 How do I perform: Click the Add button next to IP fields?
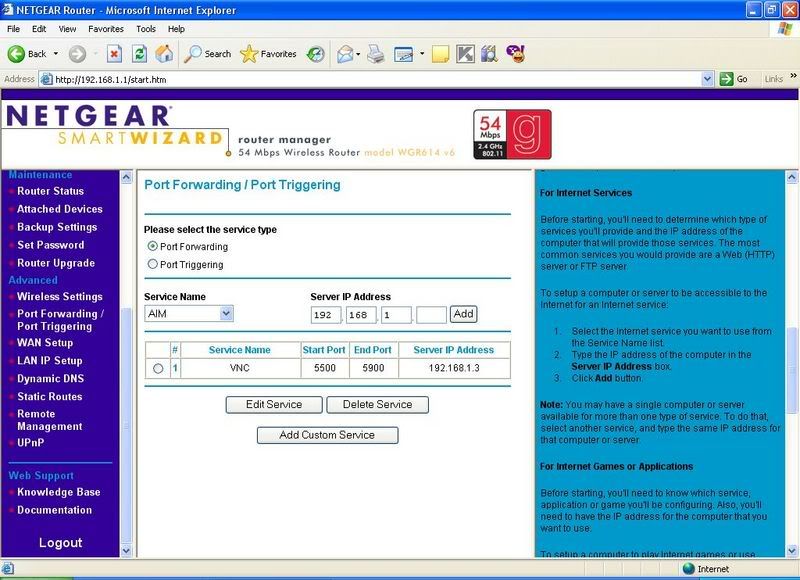(x=463, y=314)
